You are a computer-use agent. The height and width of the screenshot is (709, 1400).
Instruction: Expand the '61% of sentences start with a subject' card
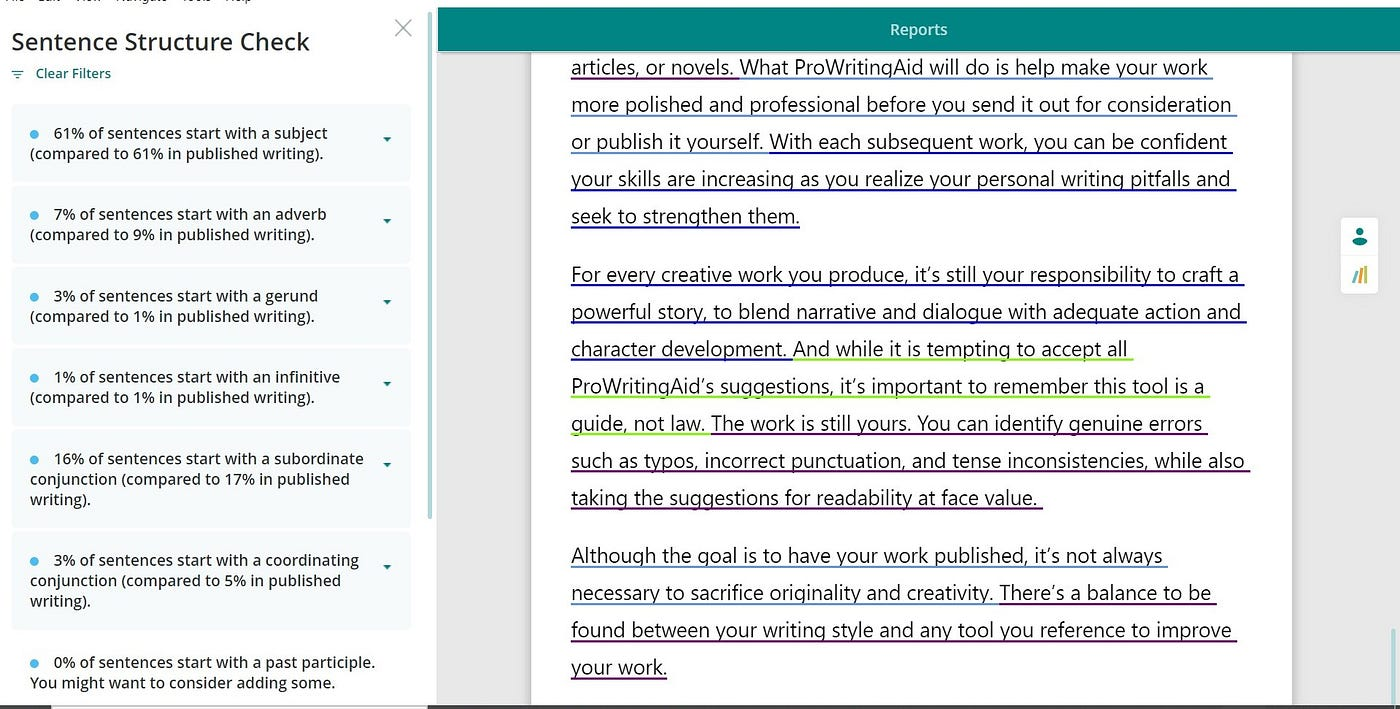(387, 140)
